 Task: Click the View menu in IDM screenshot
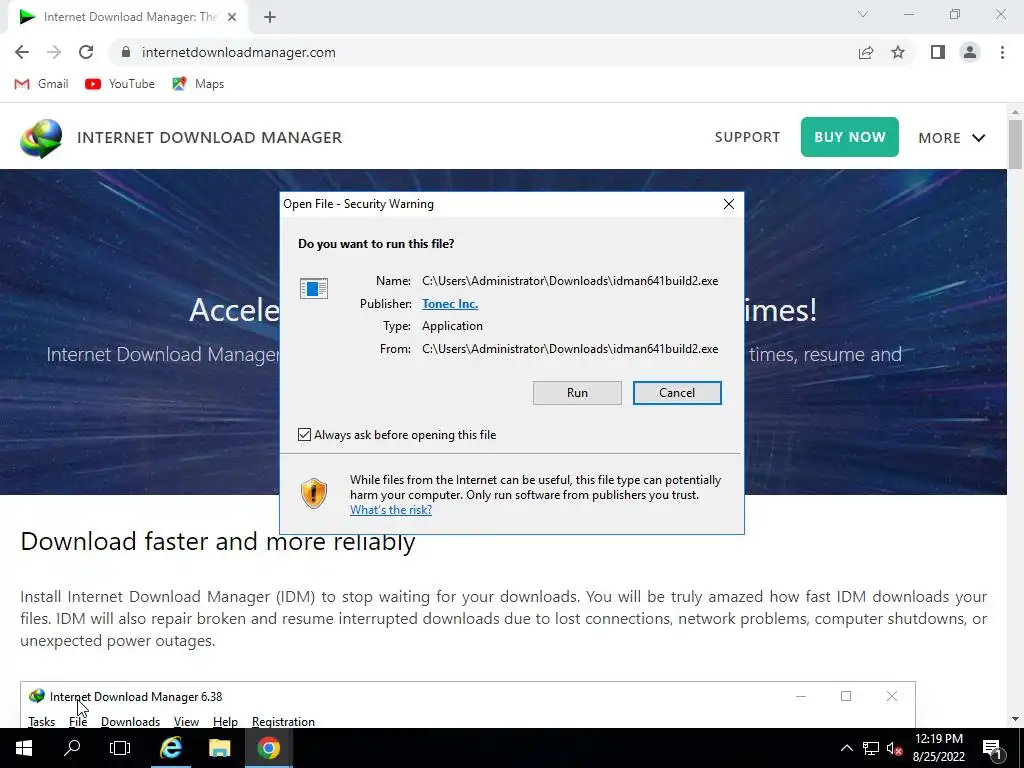click(x=186, y=722)
